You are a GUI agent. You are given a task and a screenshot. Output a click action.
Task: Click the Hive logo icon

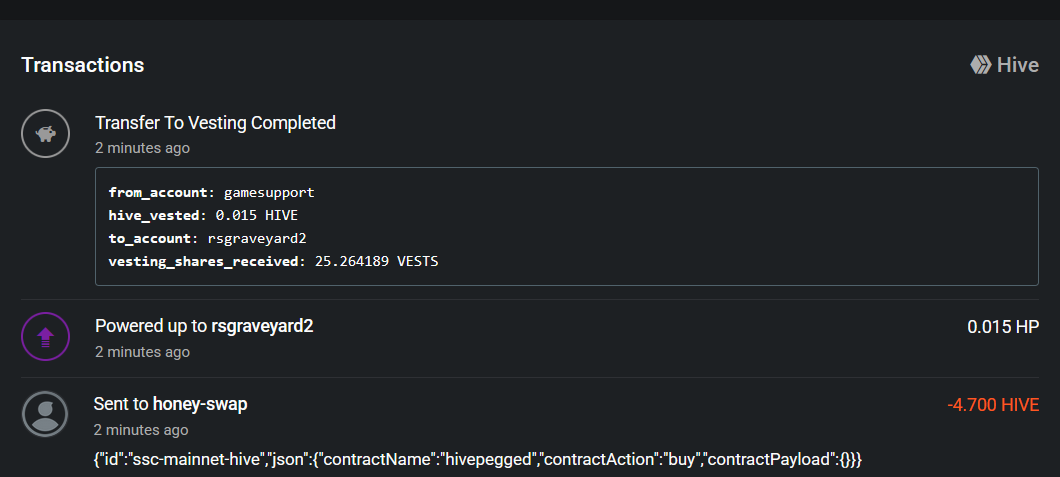(980, 65)
